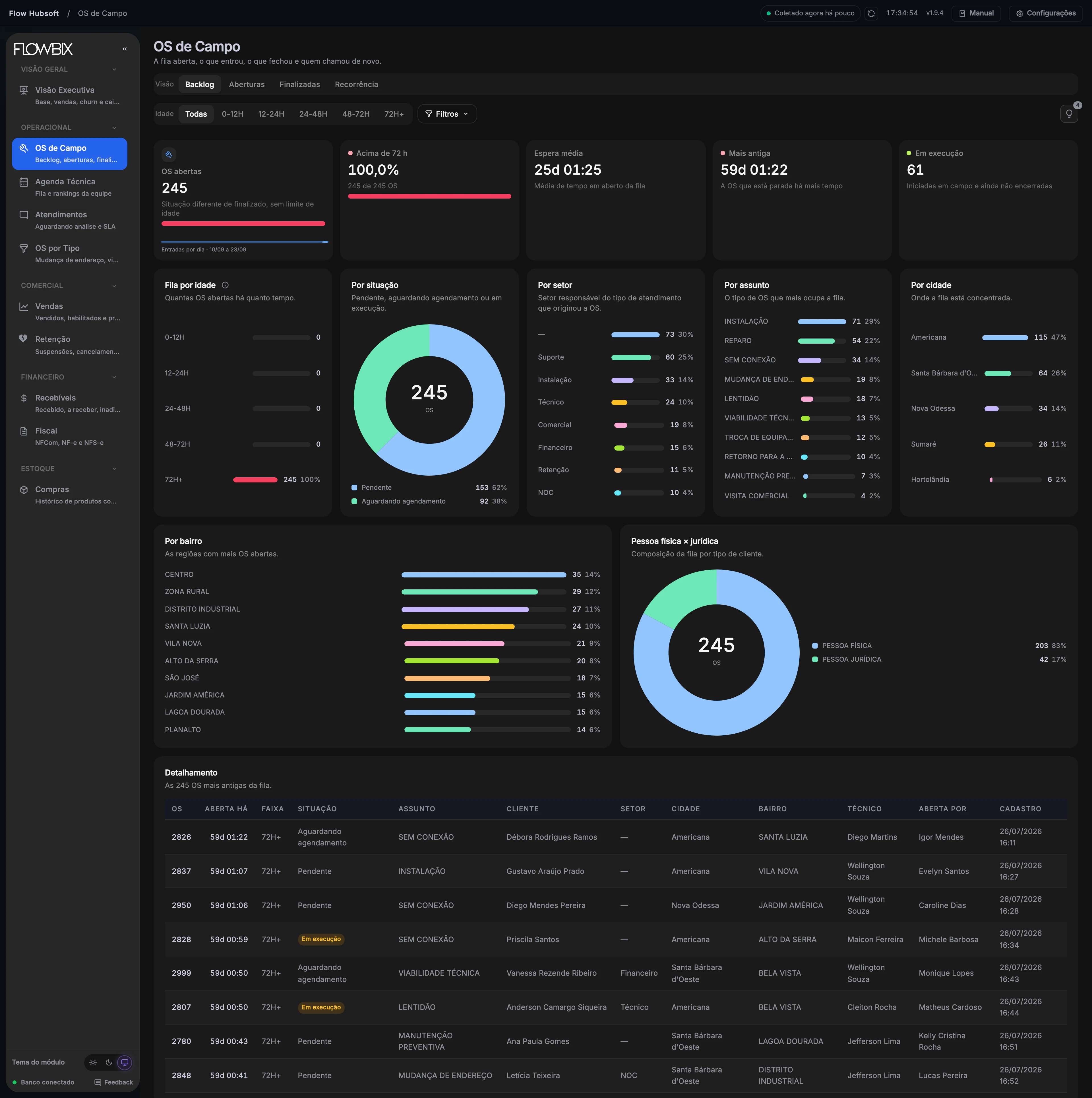Open Visão Executiva in the sidebar
This screenshot has height=1098, width=1092.
click(x=69, y=96)
